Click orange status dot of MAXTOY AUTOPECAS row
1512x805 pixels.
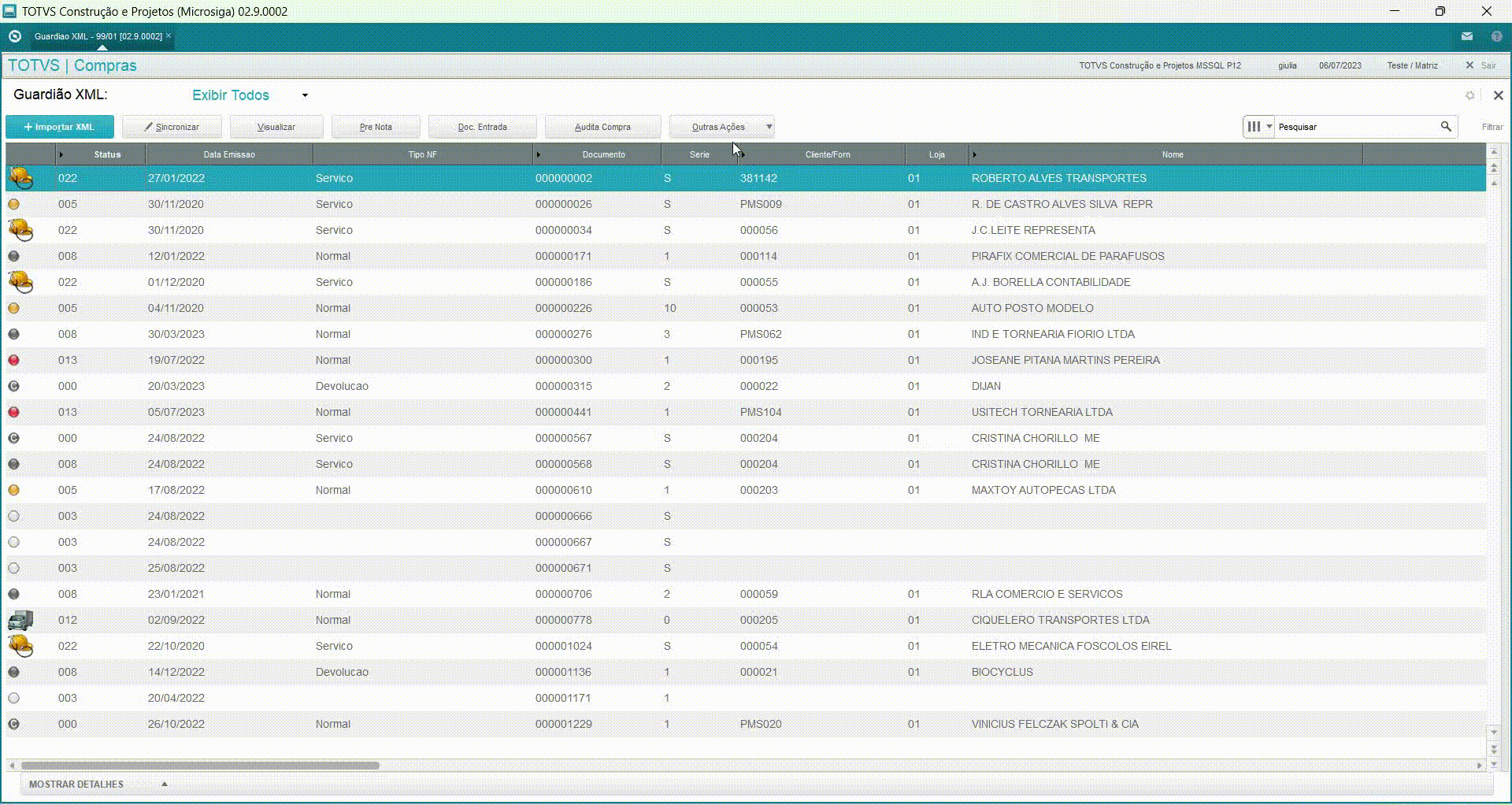(13, 490)
